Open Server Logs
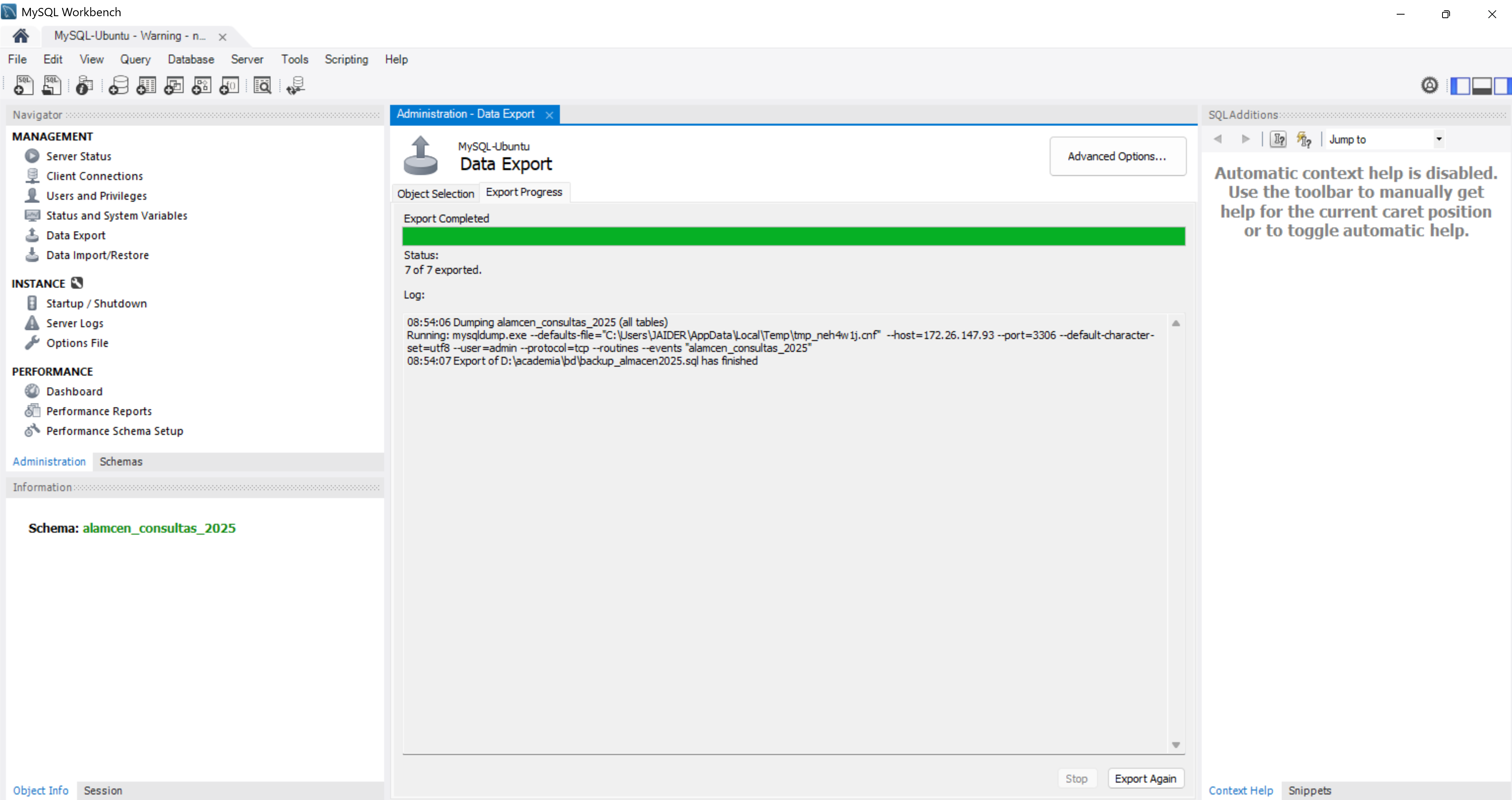Screen dimensions: 1512x800 (x=75, y=323)
